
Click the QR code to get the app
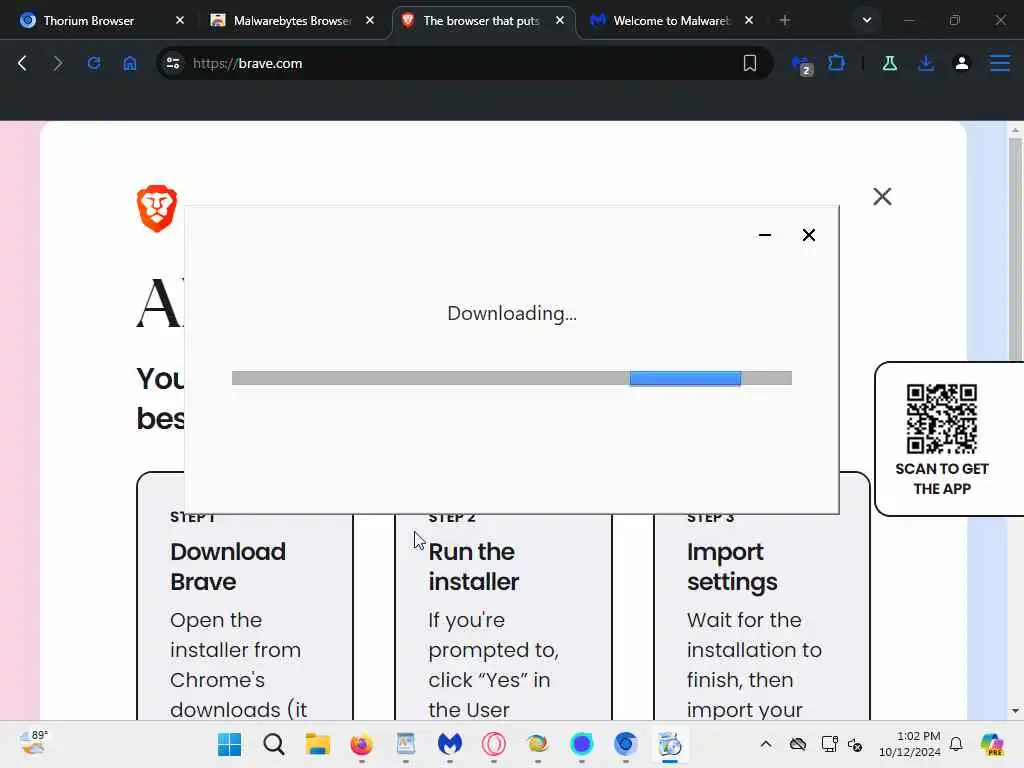point(942,419)
